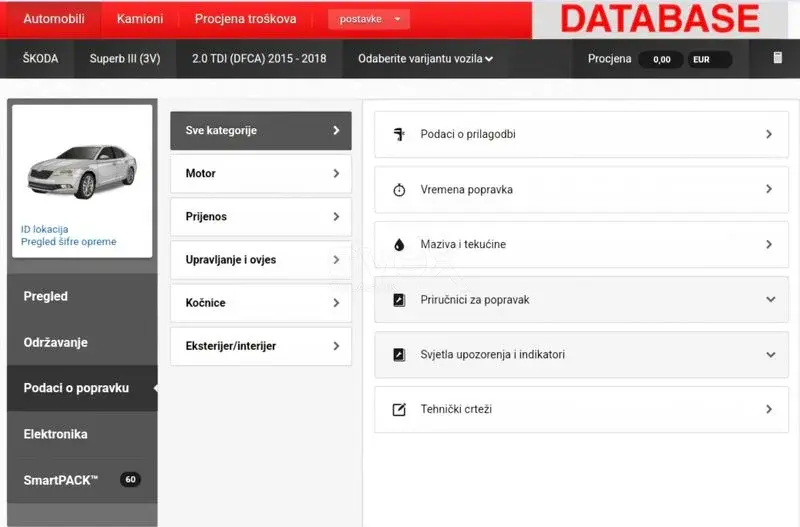This screenshot has width=800, height=527.
Task: Open Procjena troškova tab
Action: pos(245,19)
